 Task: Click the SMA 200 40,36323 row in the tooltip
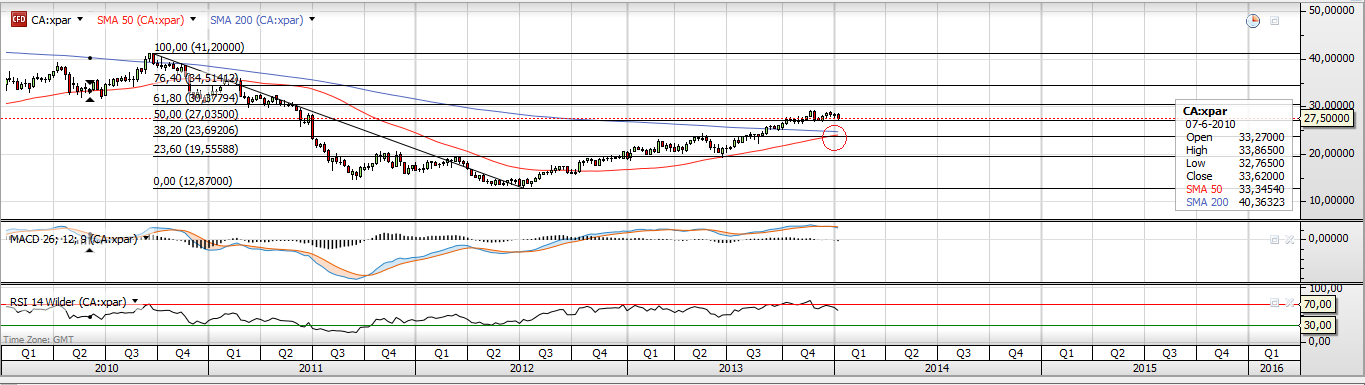(1235, 202)
